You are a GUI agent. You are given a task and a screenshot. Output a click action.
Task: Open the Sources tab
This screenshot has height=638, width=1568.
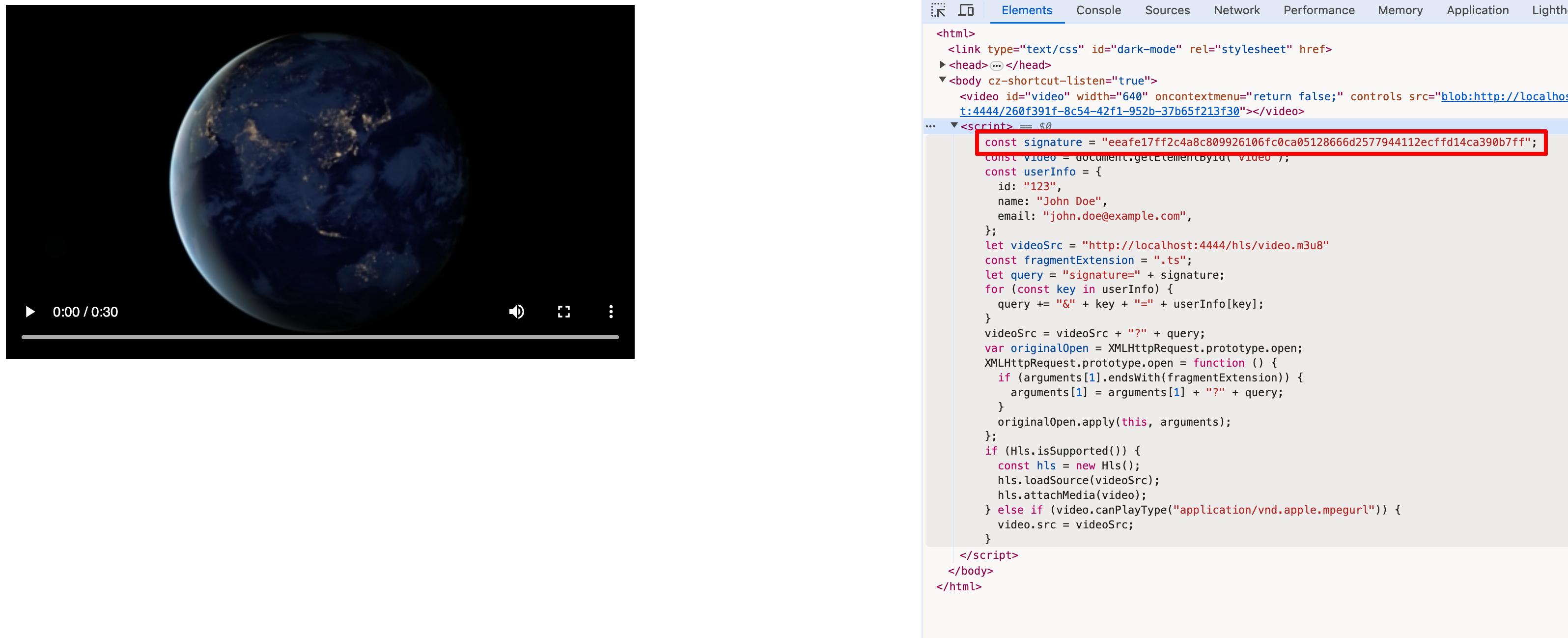point(1167,10)
